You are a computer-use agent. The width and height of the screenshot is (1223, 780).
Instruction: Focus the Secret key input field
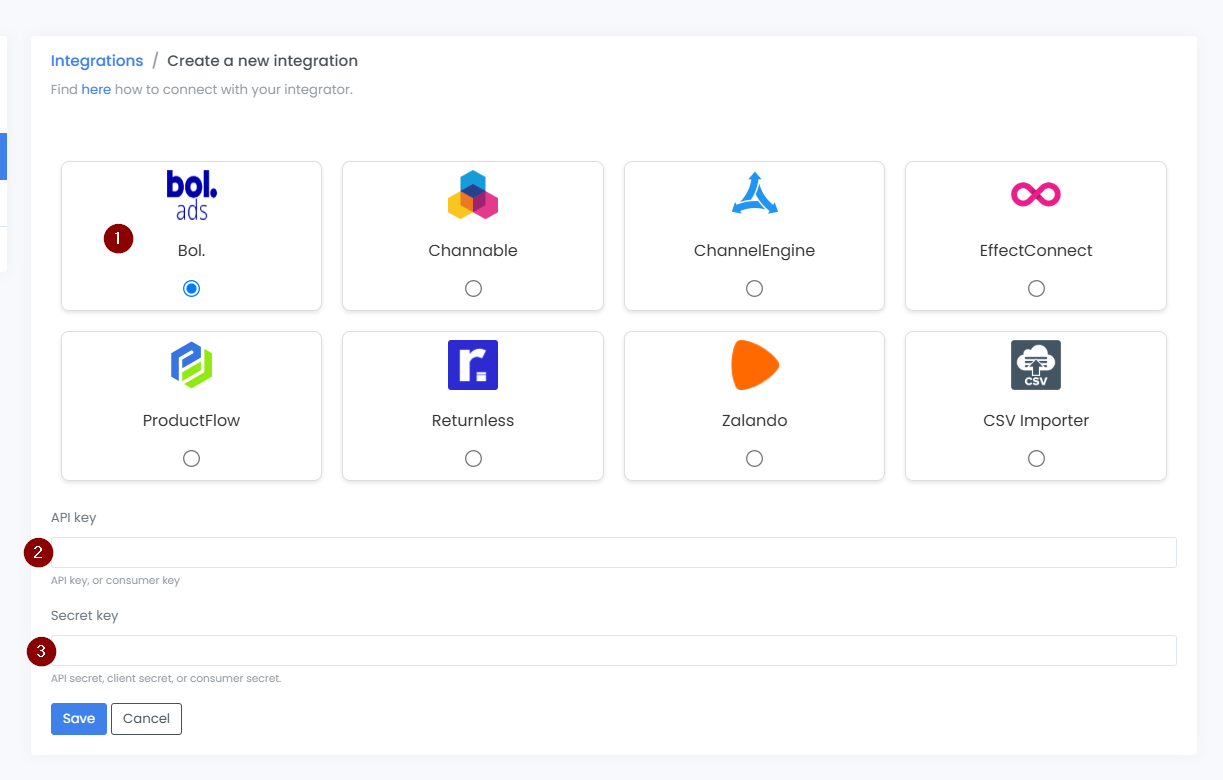point(614,650)
